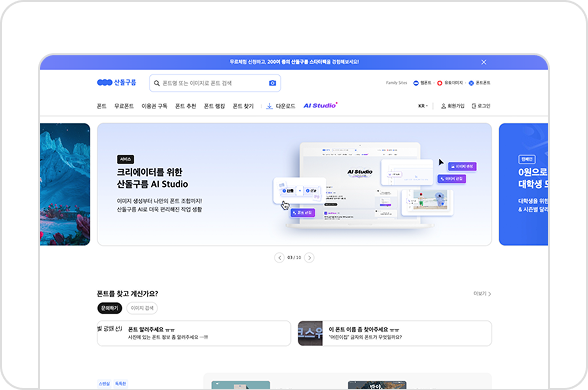This screenshot has height=390, width=588.
Task: Go to previous carousel slide
Action: point(279,258)
